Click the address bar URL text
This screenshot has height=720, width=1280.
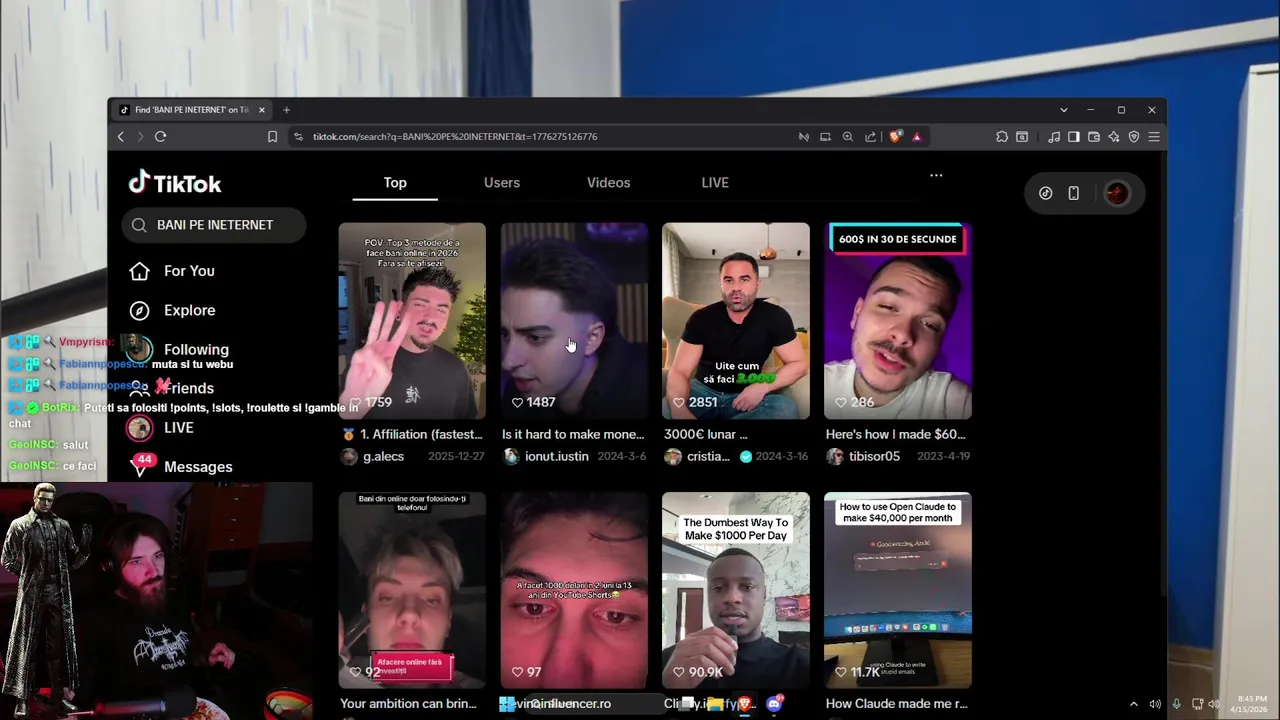[x=454, y=137]
